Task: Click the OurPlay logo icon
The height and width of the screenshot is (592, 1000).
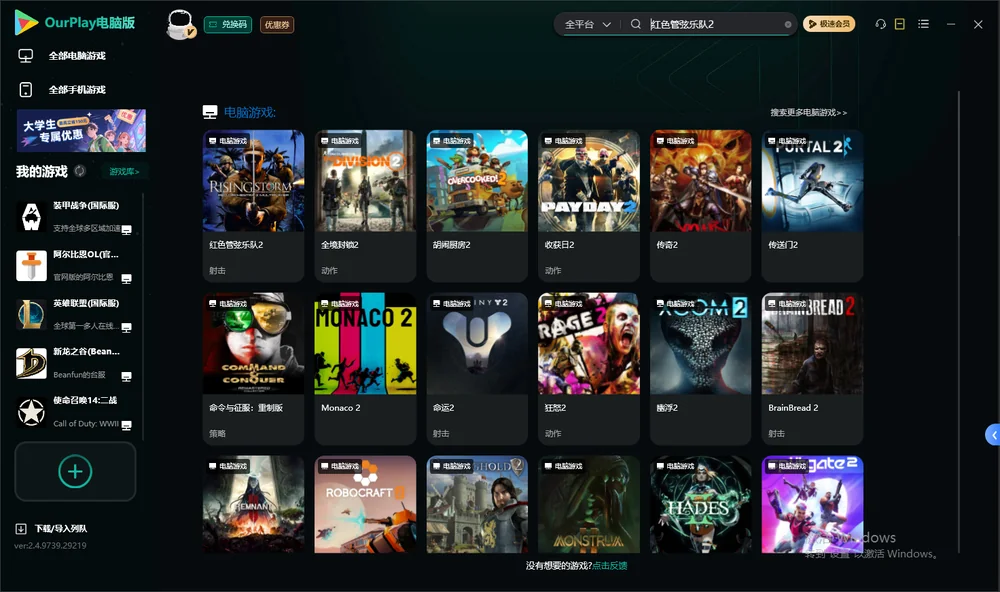Action: point(26,22)
